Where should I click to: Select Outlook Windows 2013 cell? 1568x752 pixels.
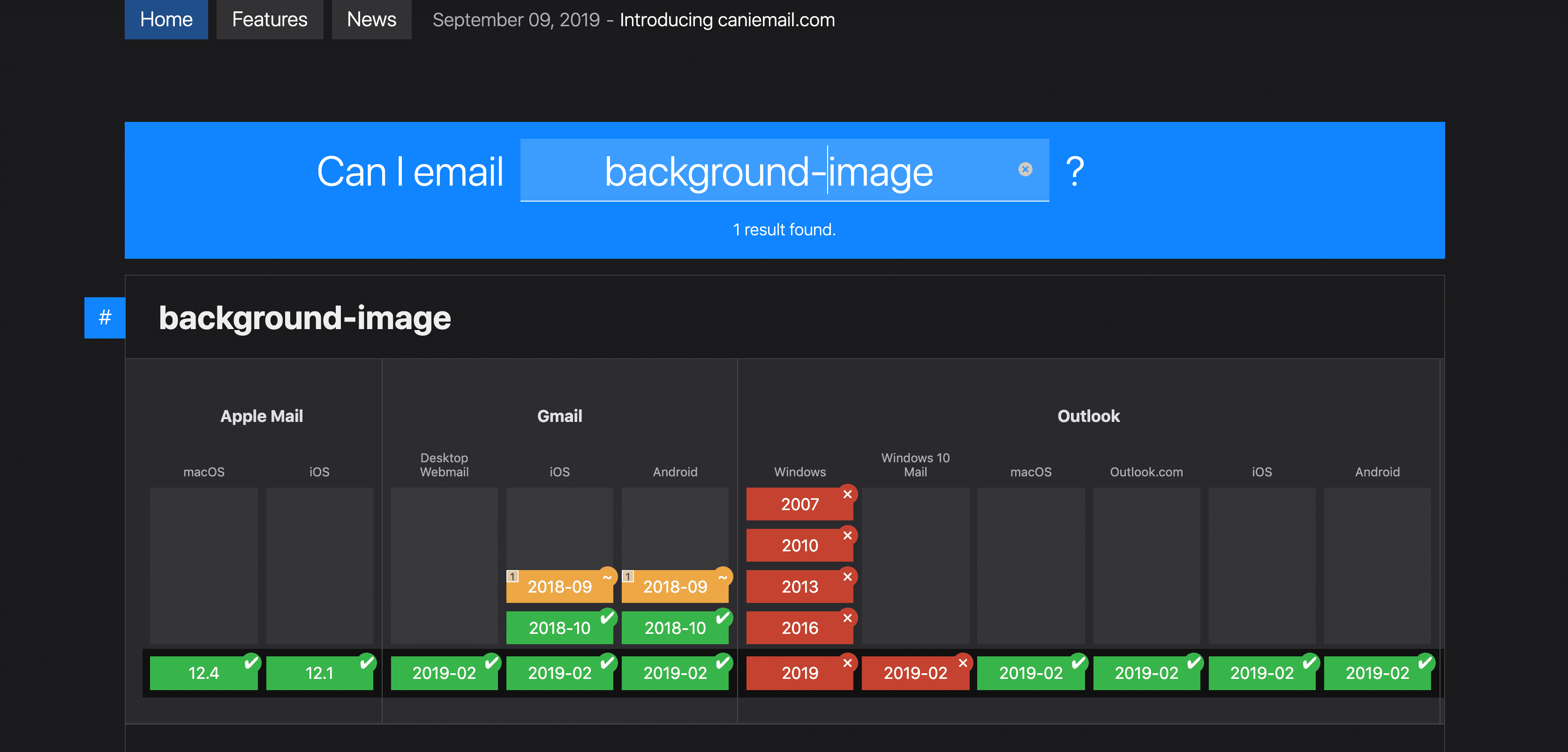tap(800, 587)
